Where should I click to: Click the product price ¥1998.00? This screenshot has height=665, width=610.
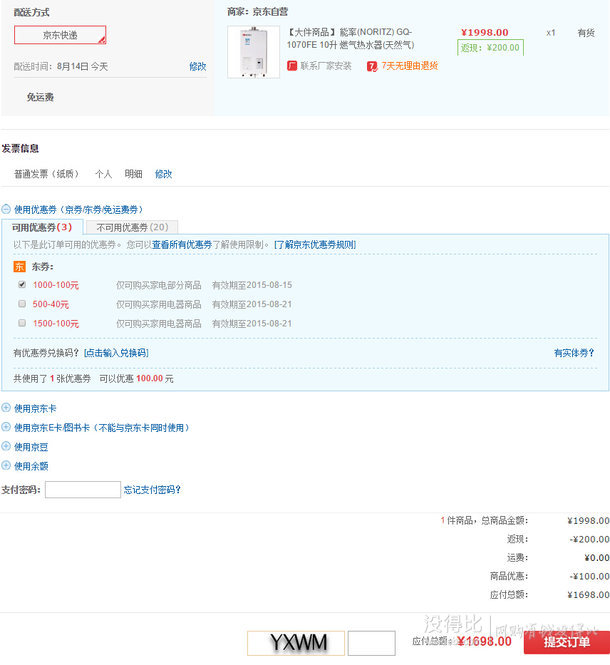tap(485, 32)
